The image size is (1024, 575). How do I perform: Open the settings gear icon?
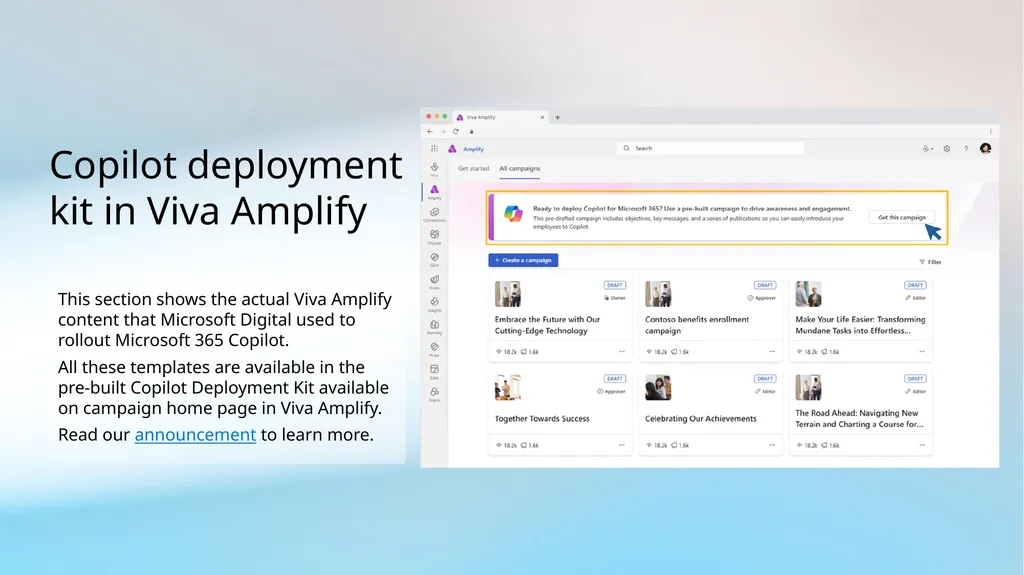(x=947, y=149)
